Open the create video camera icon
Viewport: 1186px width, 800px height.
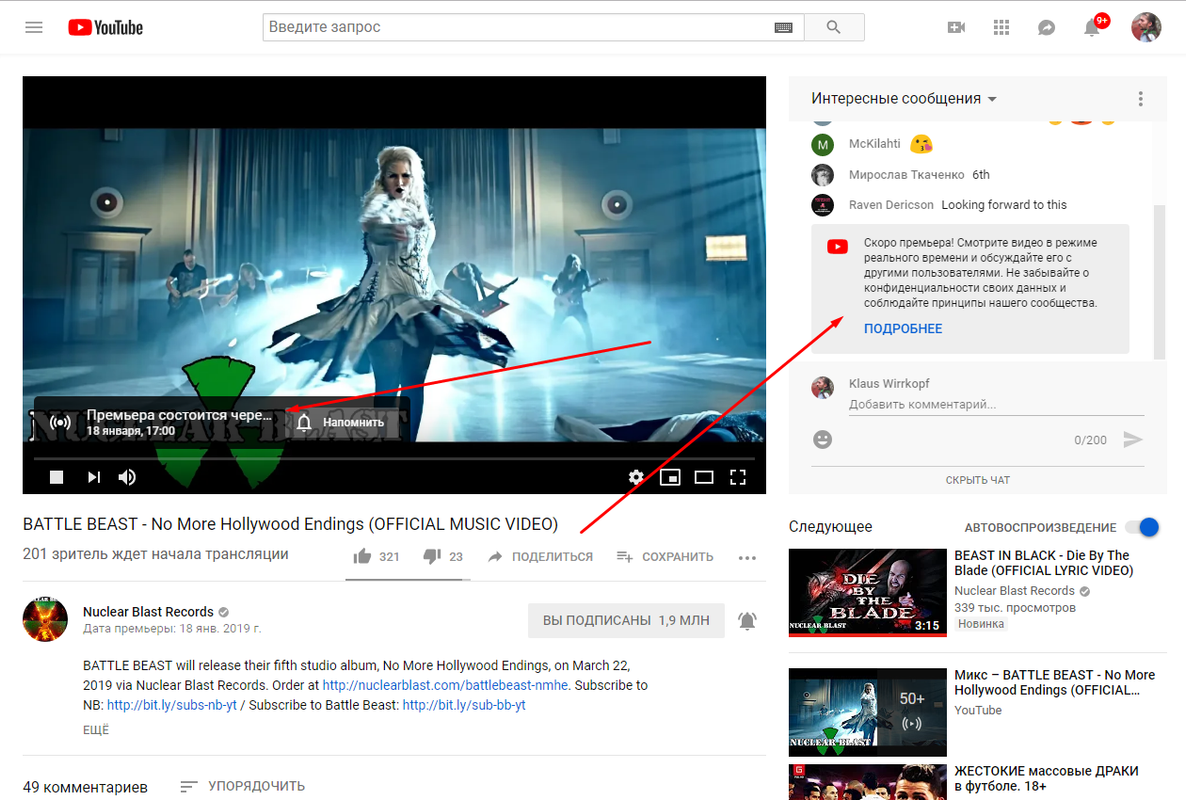tap(956, 27)
